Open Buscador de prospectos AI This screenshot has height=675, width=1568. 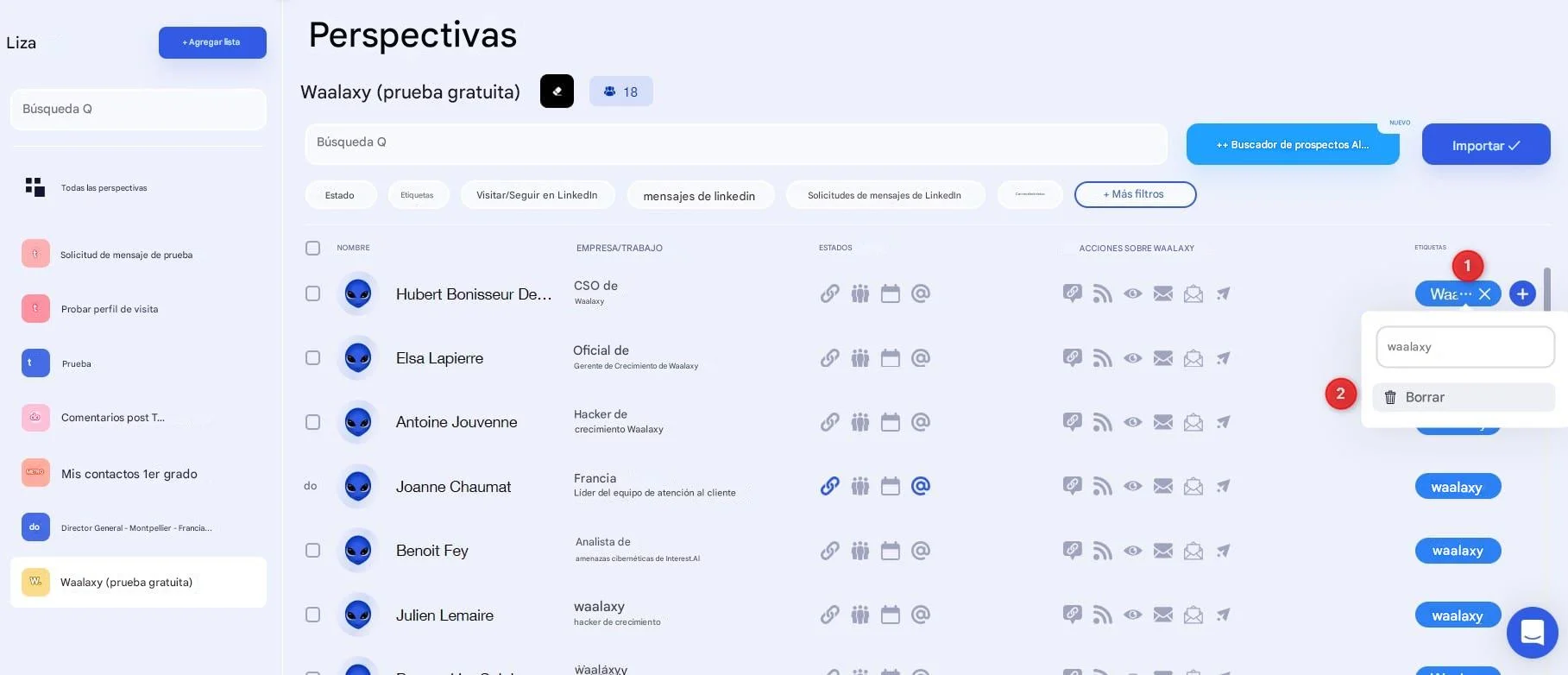(1292, 144)
